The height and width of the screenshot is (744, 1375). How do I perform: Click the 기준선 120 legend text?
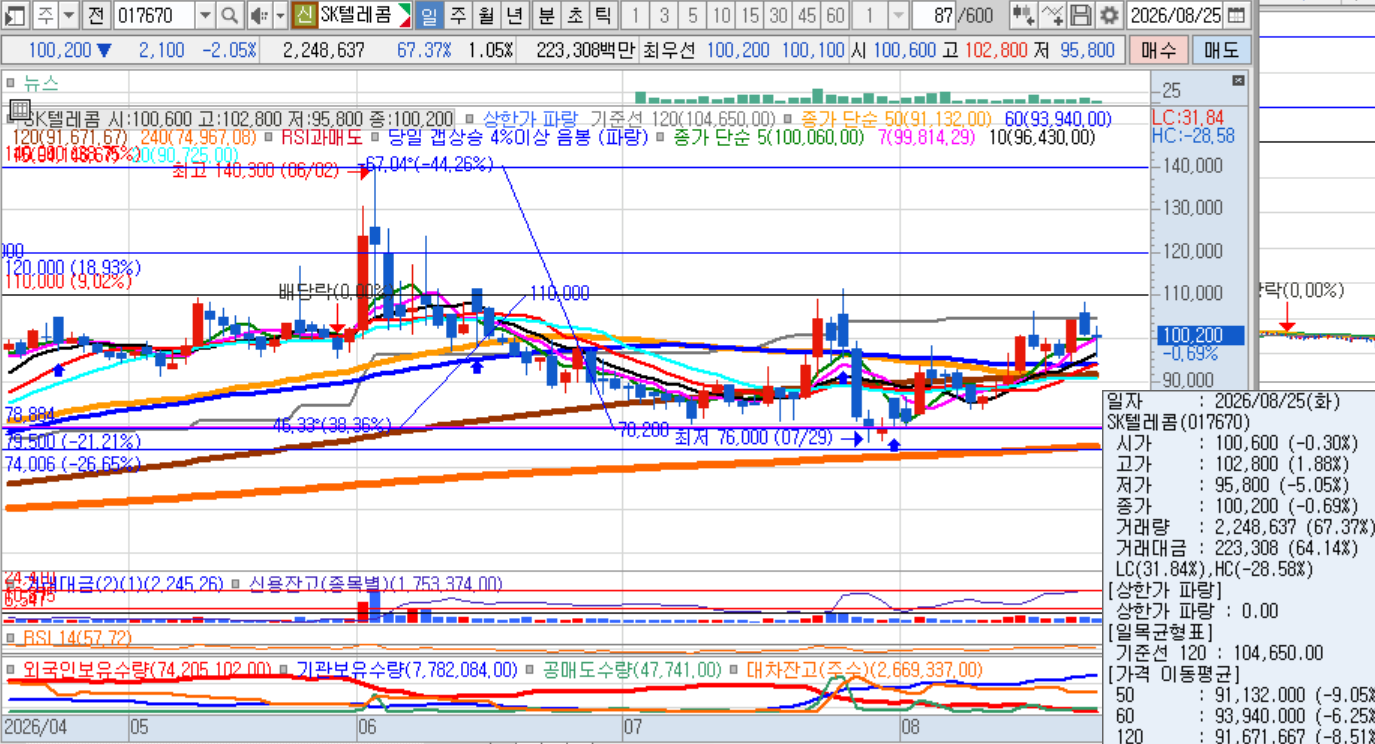coord(682,120)
